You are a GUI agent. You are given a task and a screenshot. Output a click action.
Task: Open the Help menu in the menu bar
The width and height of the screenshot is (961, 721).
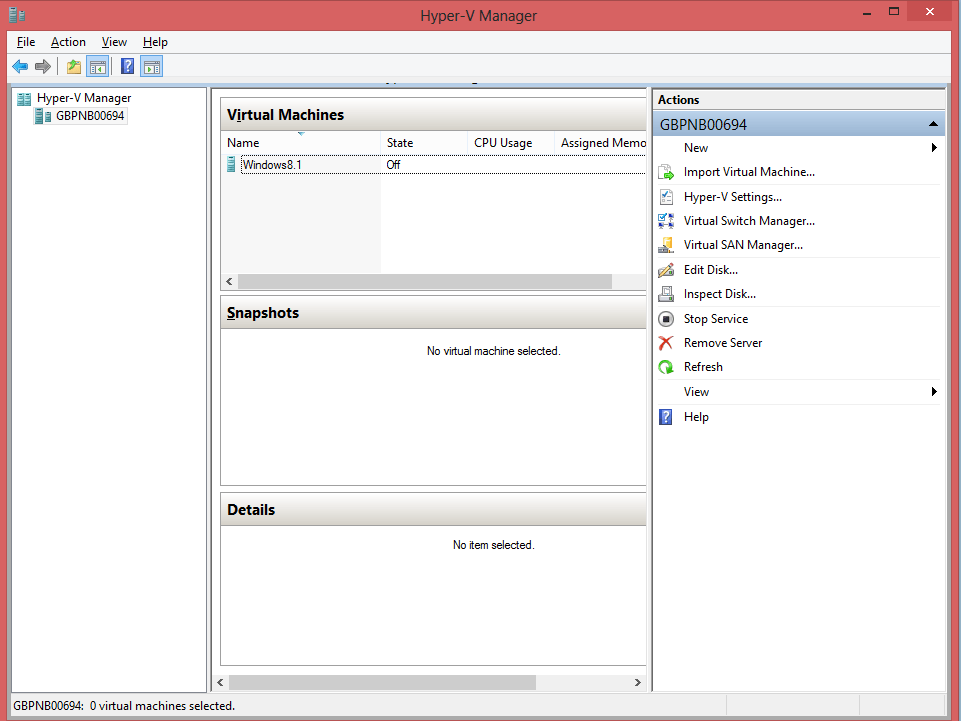pyautogui.click(x=155, y=42)
